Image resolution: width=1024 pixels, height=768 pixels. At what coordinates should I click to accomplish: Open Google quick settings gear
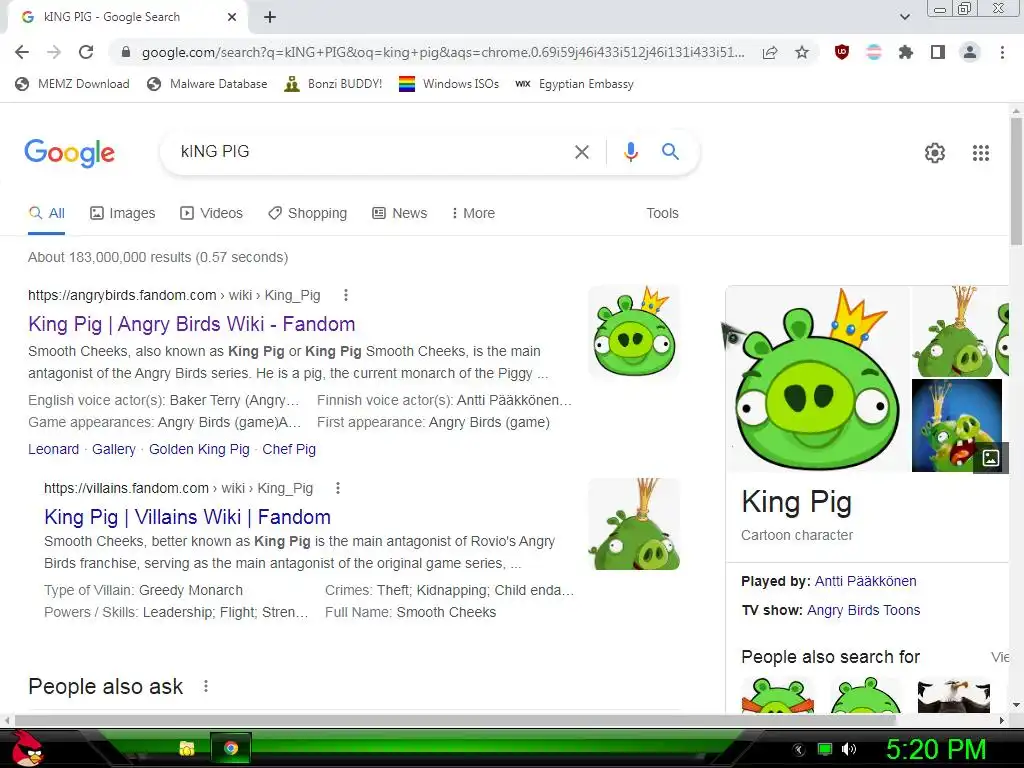(935, 153)
